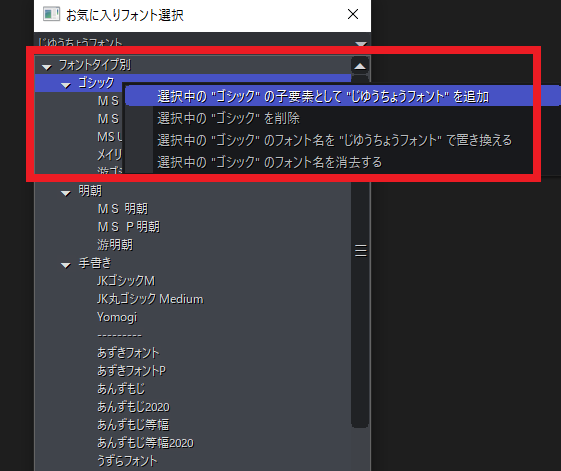Open the じゆうちょうフォント dropdown arrow

point(361,44)
